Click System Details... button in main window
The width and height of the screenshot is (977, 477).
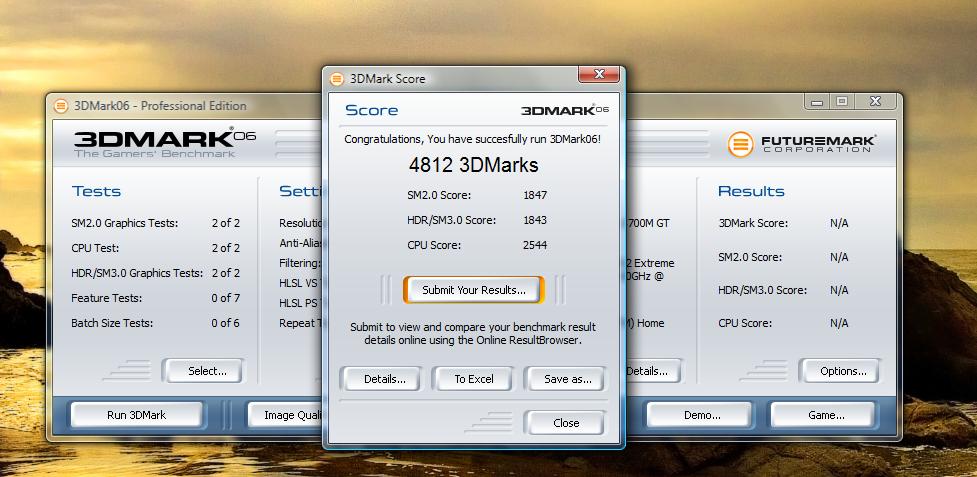pyautogui.click(x=653, y=371)
